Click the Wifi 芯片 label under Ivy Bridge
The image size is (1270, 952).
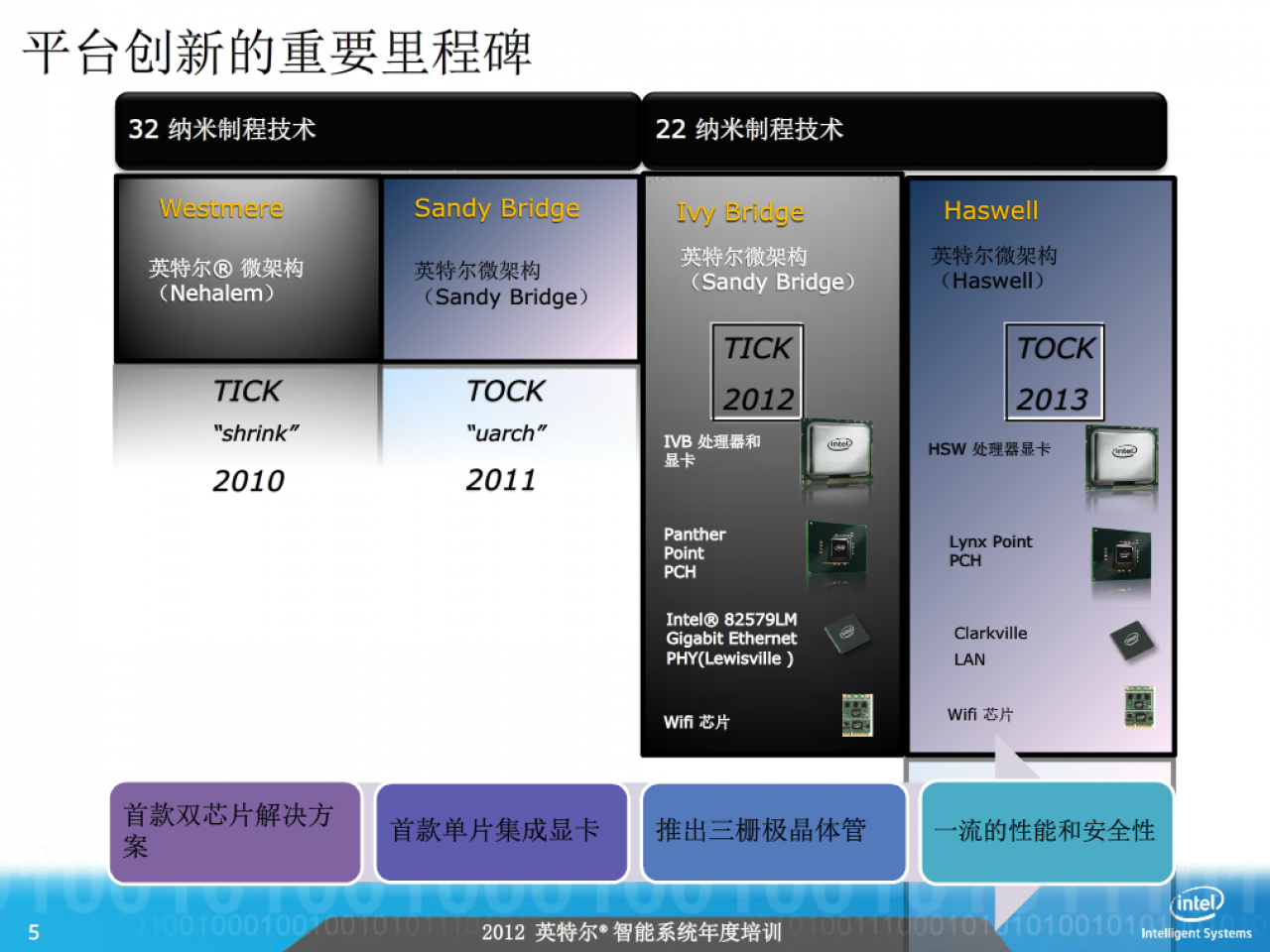[697, 722]
